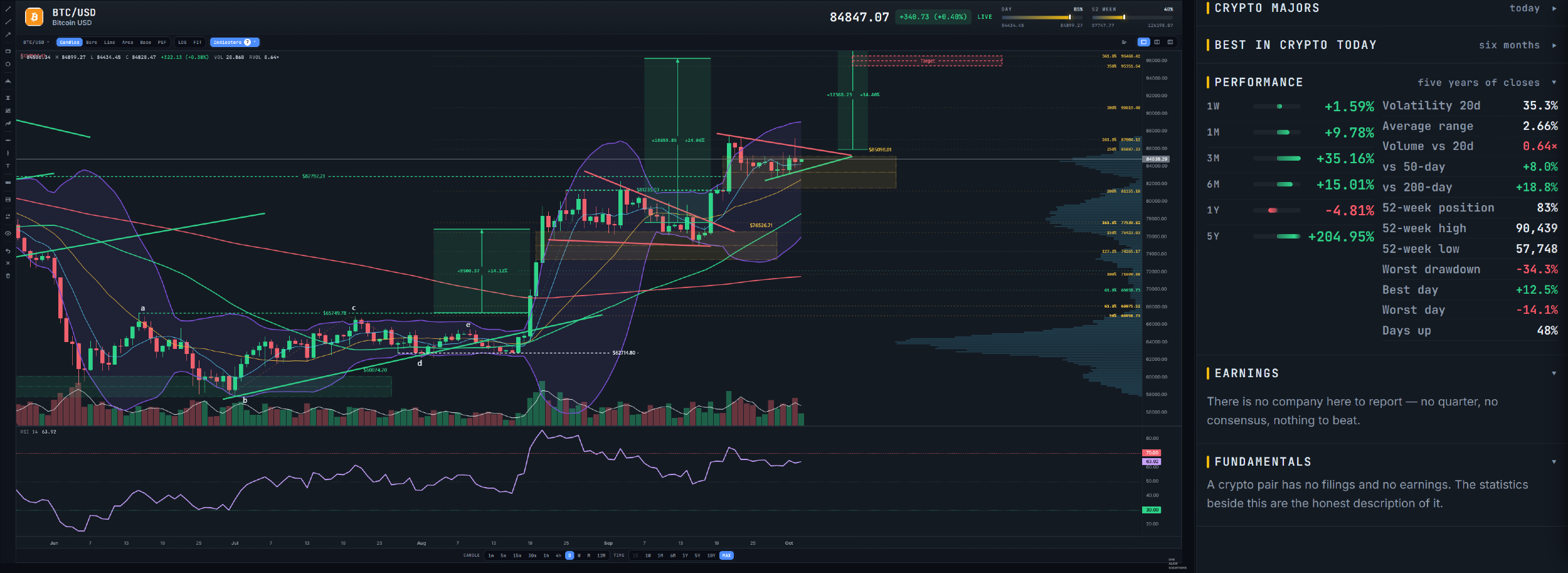Screen dimensions: 1568x573
Task: Click the trash icon to delete drawings
Action: tap(8, 276)
